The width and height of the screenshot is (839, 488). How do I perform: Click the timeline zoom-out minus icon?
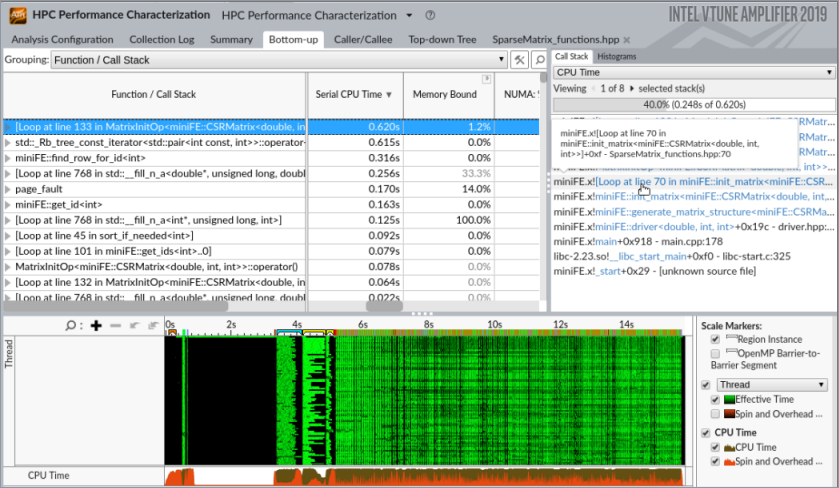[115, 325]
